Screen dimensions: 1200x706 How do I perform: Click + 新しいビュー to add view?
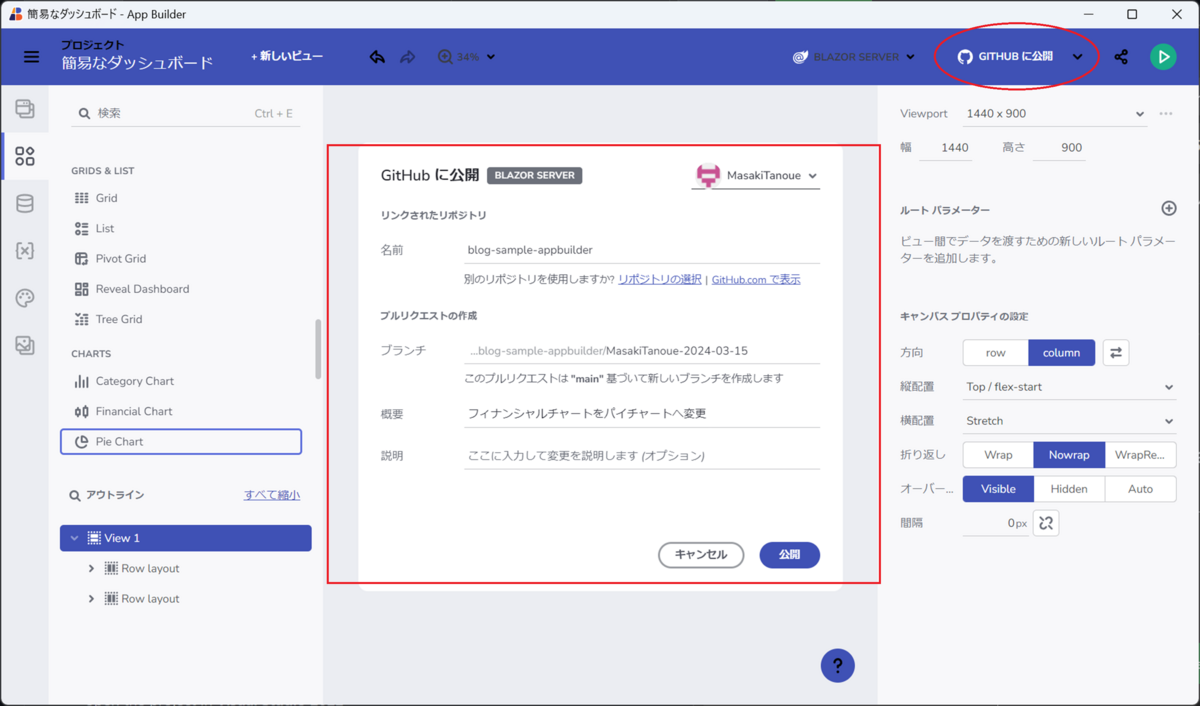pos(287,57)
